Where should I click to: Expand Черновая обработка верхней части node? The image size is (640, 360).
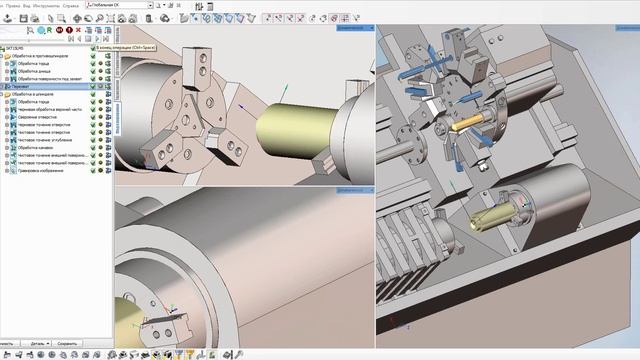click(x=7, y=109)
